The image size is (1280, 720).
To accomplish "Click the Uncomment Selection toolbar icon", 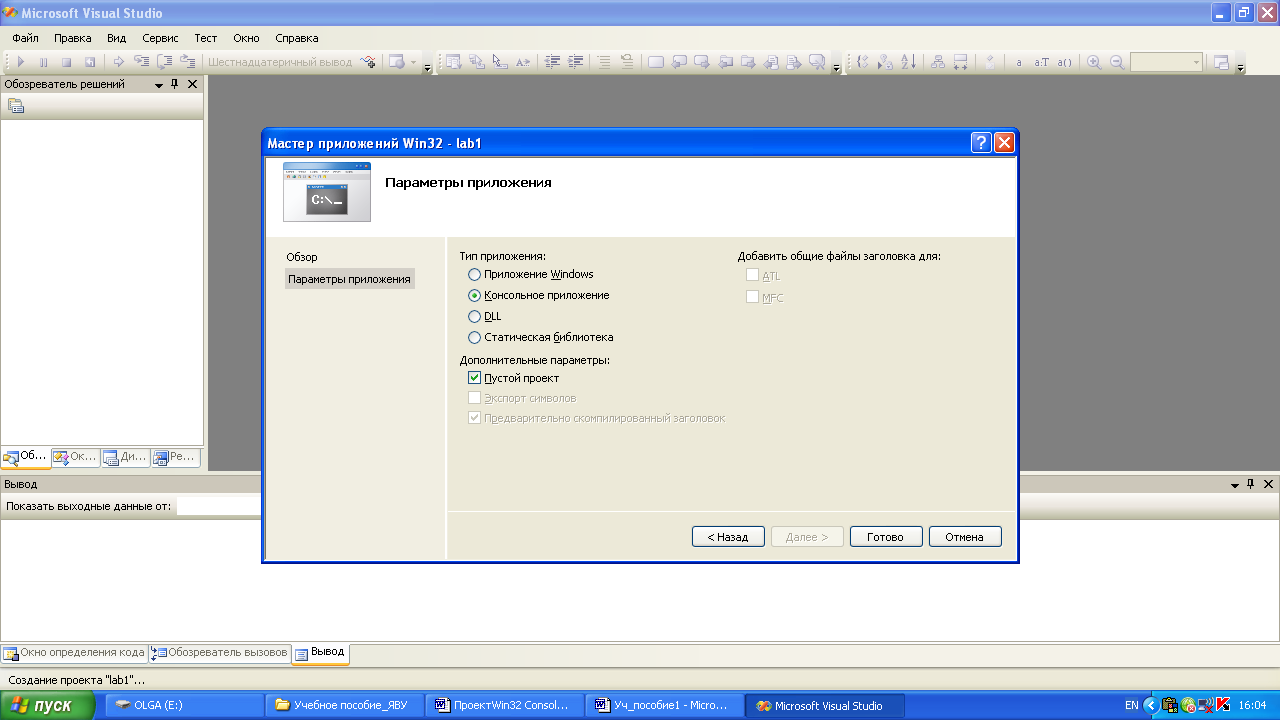I will click(627, 62).
